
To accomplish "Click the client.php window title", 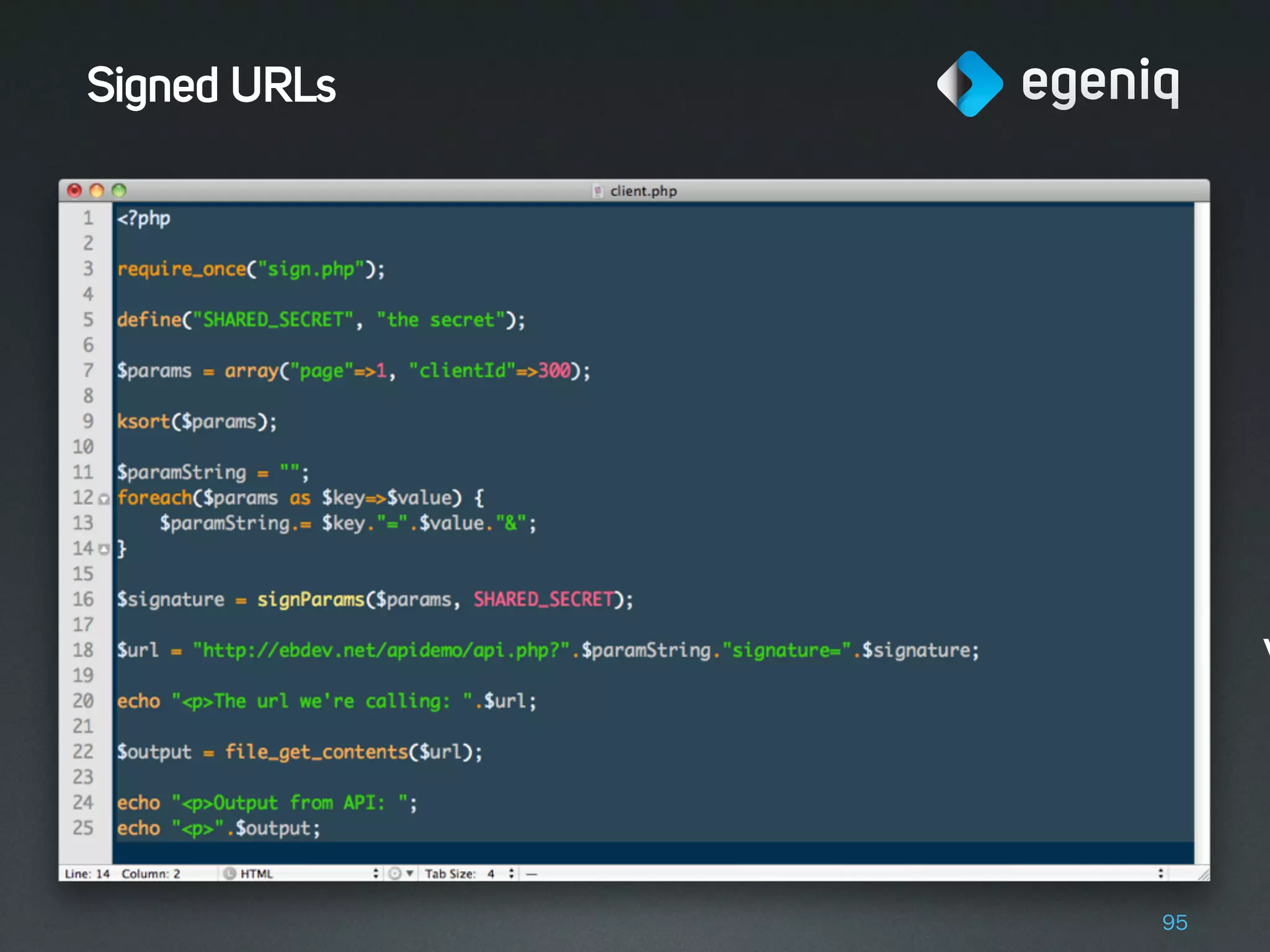I will 643,191.
